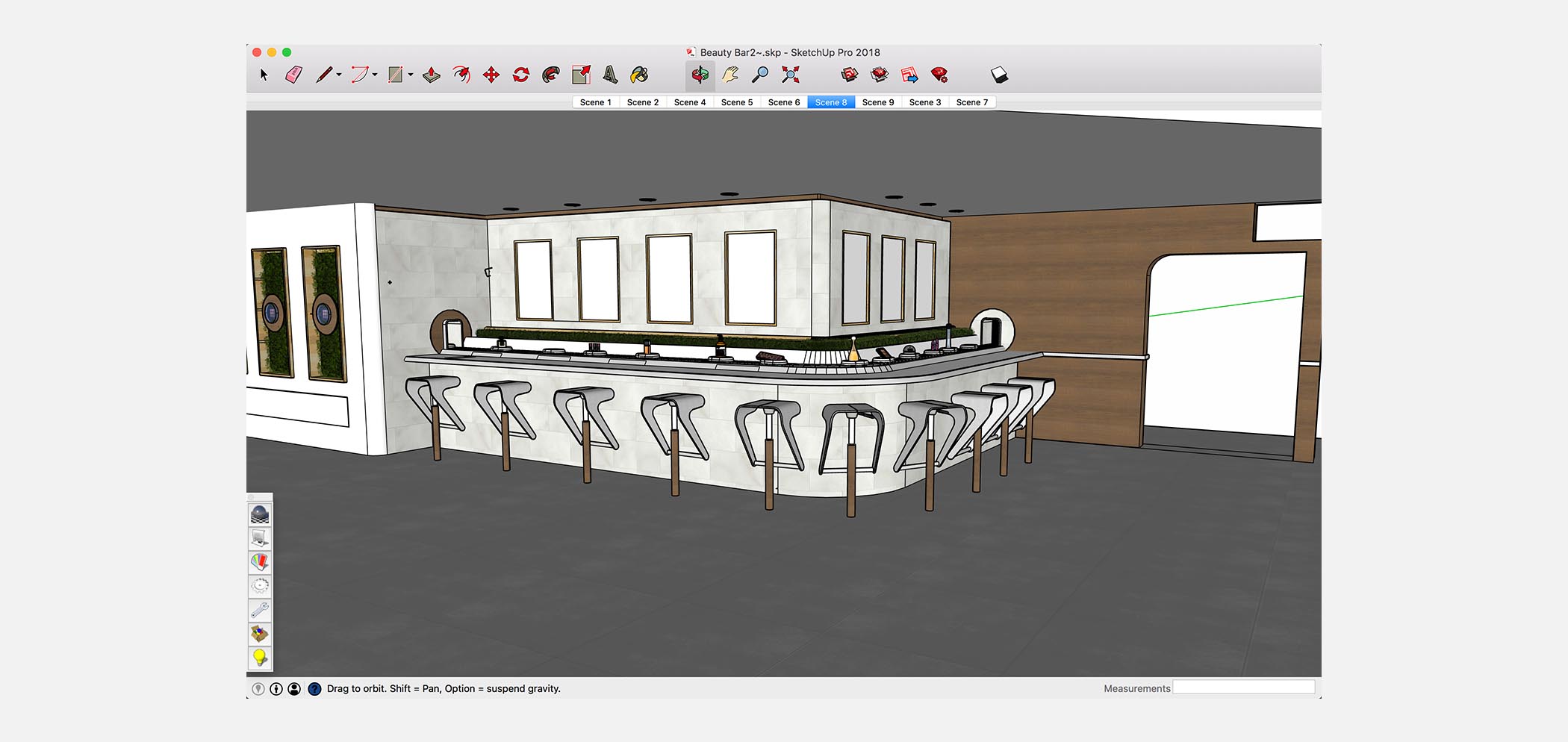The width and height of the screenshot is (1568, 742).
Task: Switch to the Scene 2 tab
Action: (x=643, y=102)
